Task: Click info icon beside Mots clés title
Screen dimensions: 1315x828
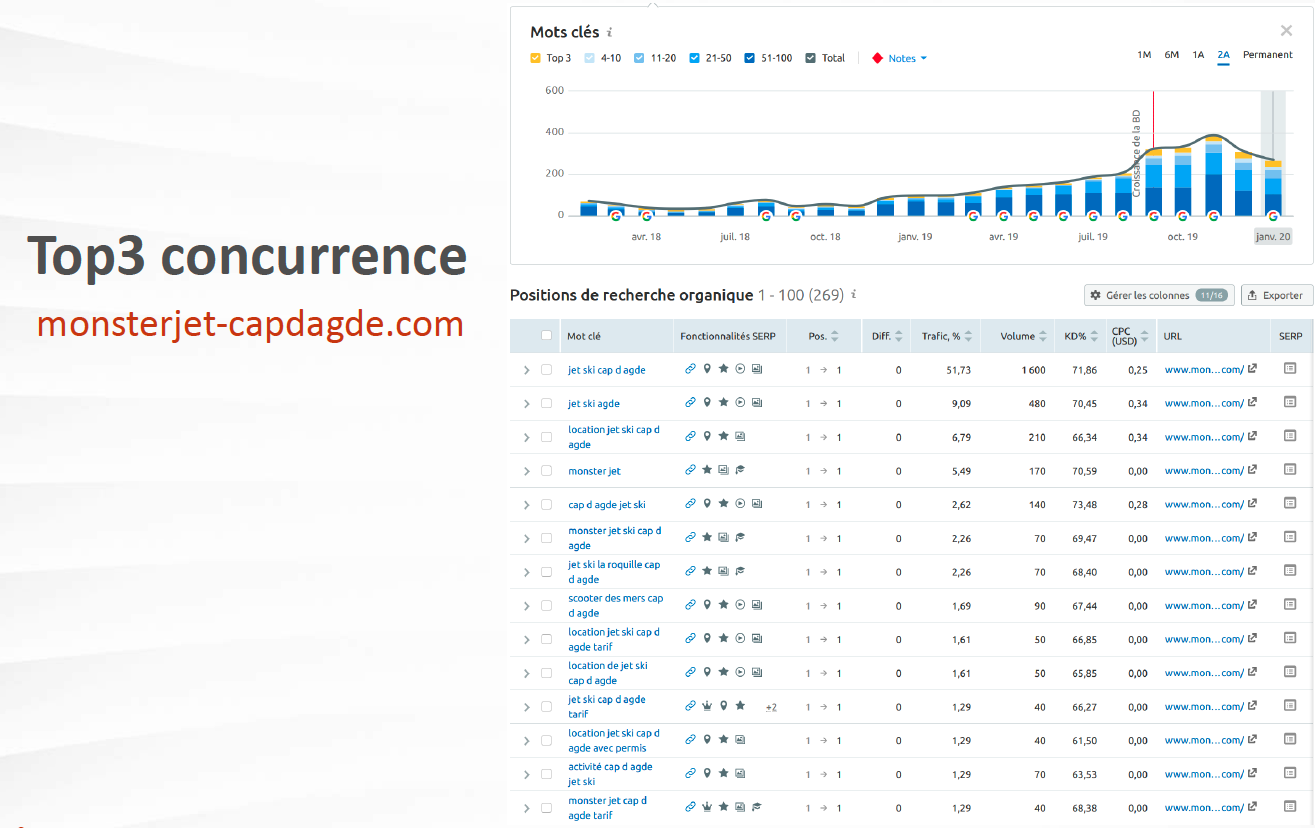Action: coord(610,33)
